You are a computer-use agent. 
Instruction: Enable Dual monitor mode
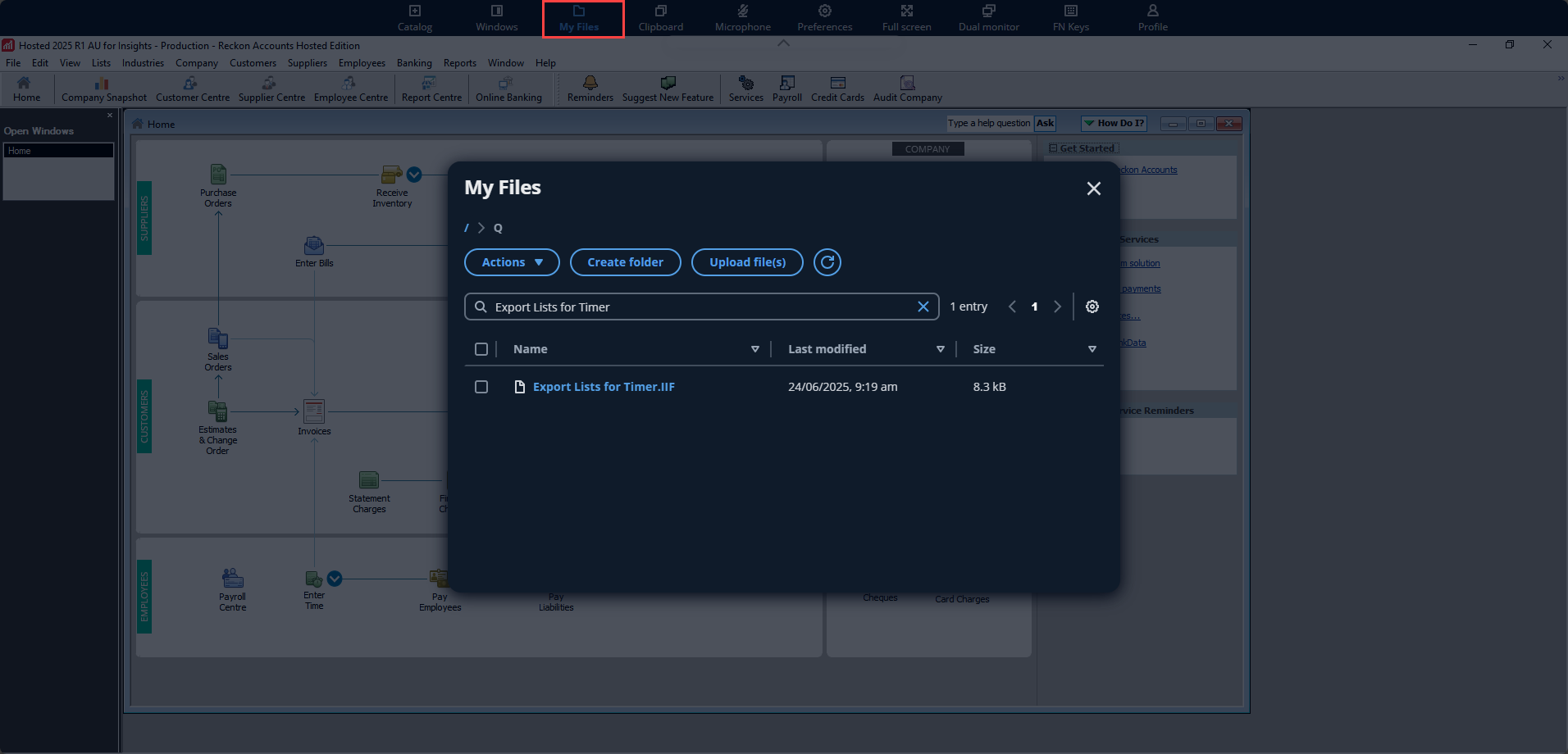[x=988, y=18]
